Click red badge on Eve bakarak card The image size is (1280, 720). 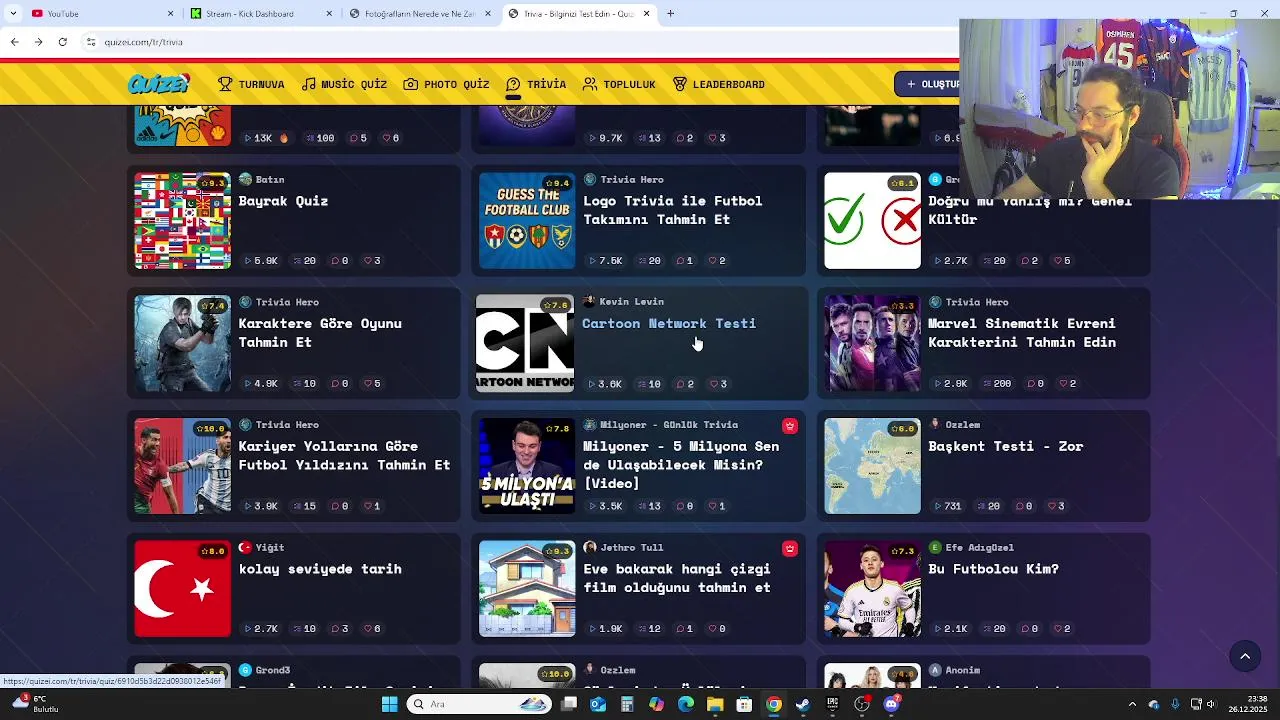(790, 549)
